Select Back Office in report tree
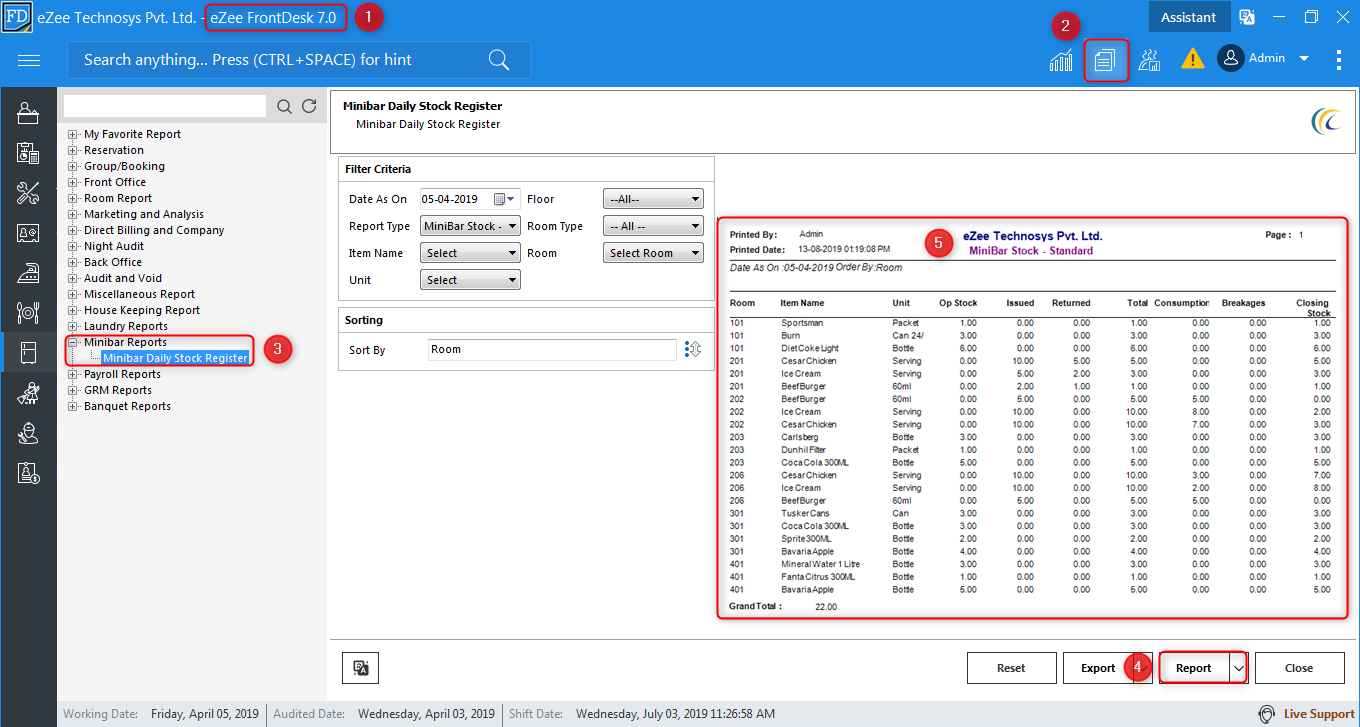Viewport: 1360px width, 727px height. coord(113,262)
